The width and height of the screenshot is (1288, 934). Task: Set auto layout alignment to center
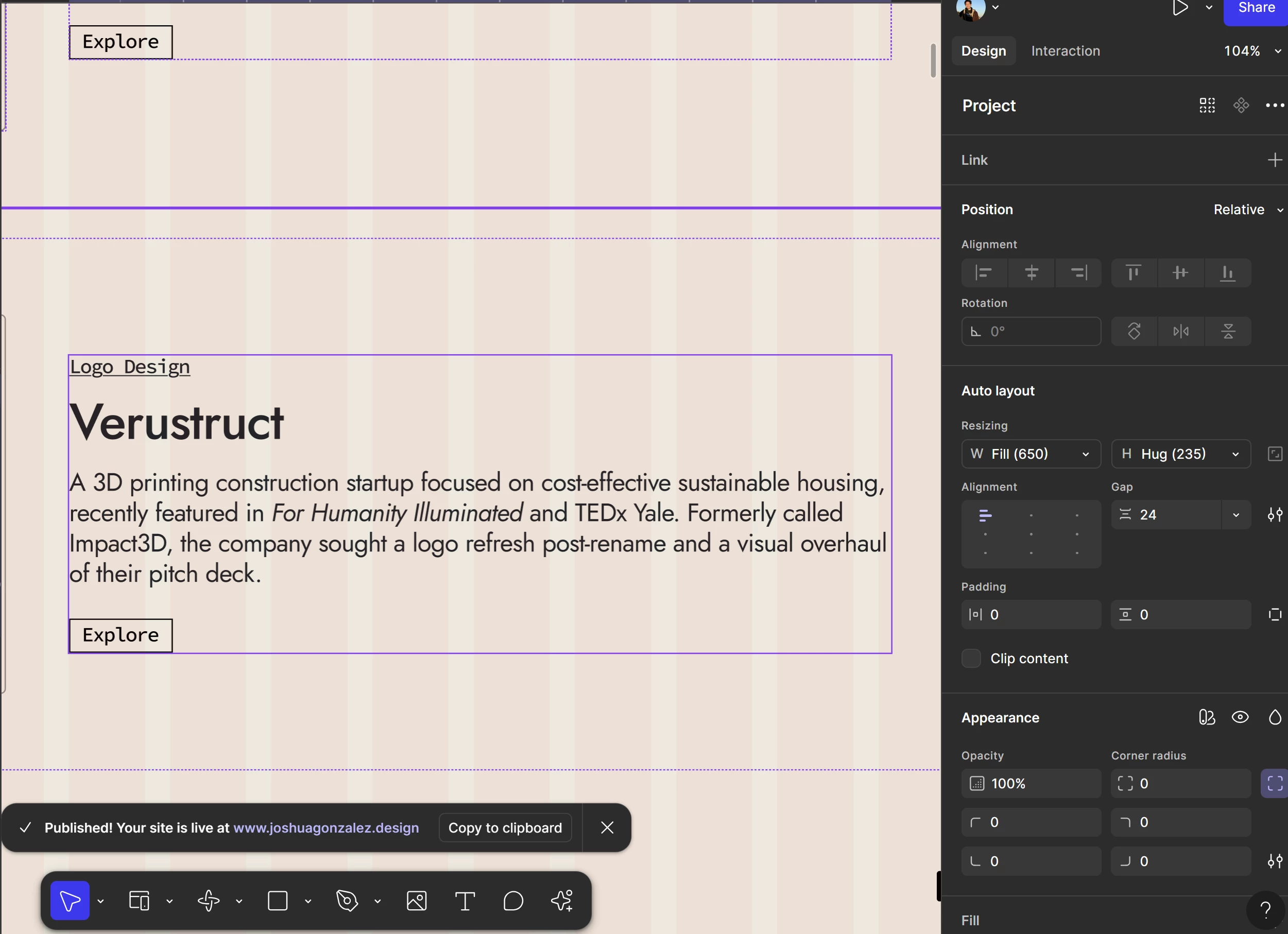1032,534
